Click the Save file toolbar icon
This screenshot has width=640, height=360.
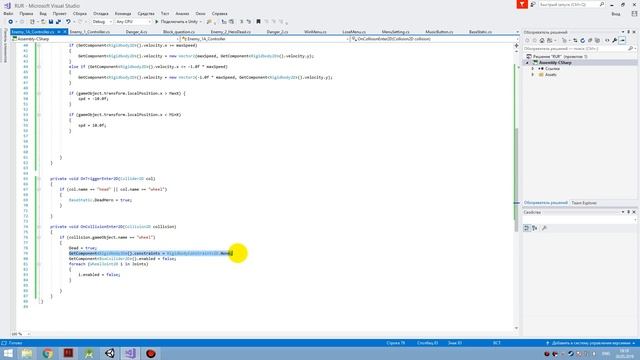pos(51,22)
